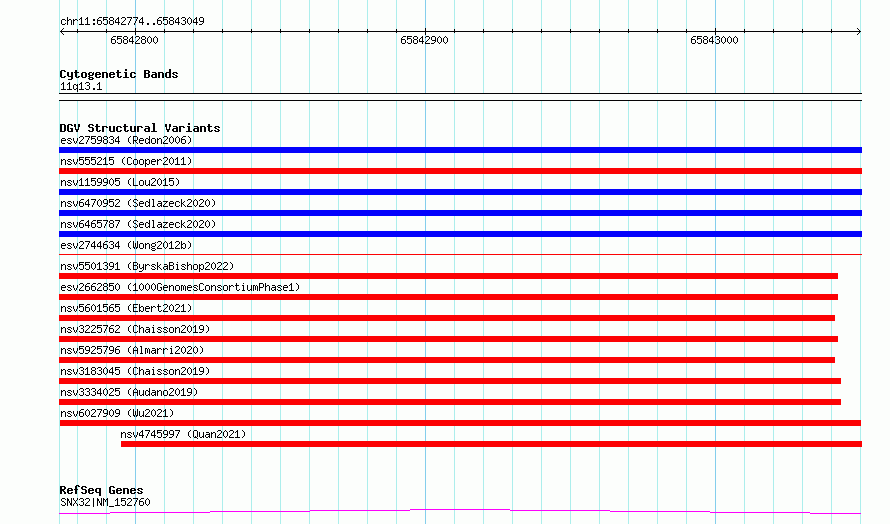Select the red bar under nsv555215
The width and height of the screenshot is (890, 524).
(460, 171)
